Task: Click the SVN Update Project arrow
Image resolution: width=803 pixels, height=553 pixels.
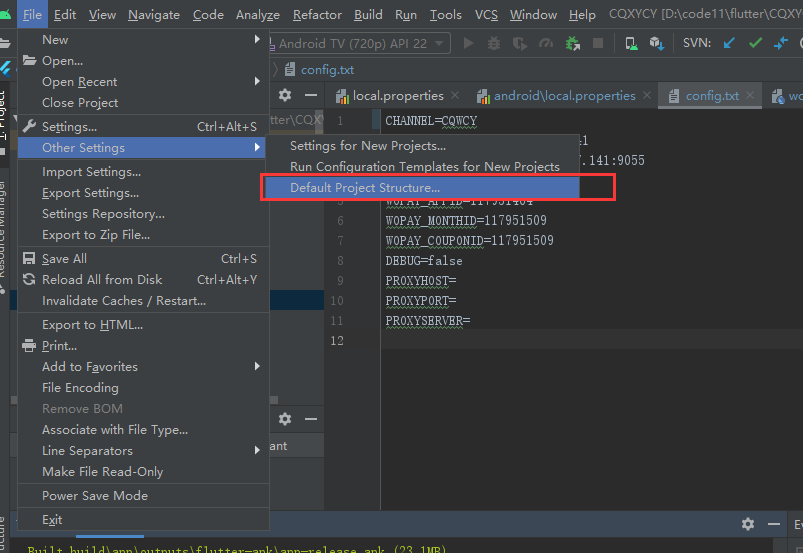Action: tap(729, 43)
